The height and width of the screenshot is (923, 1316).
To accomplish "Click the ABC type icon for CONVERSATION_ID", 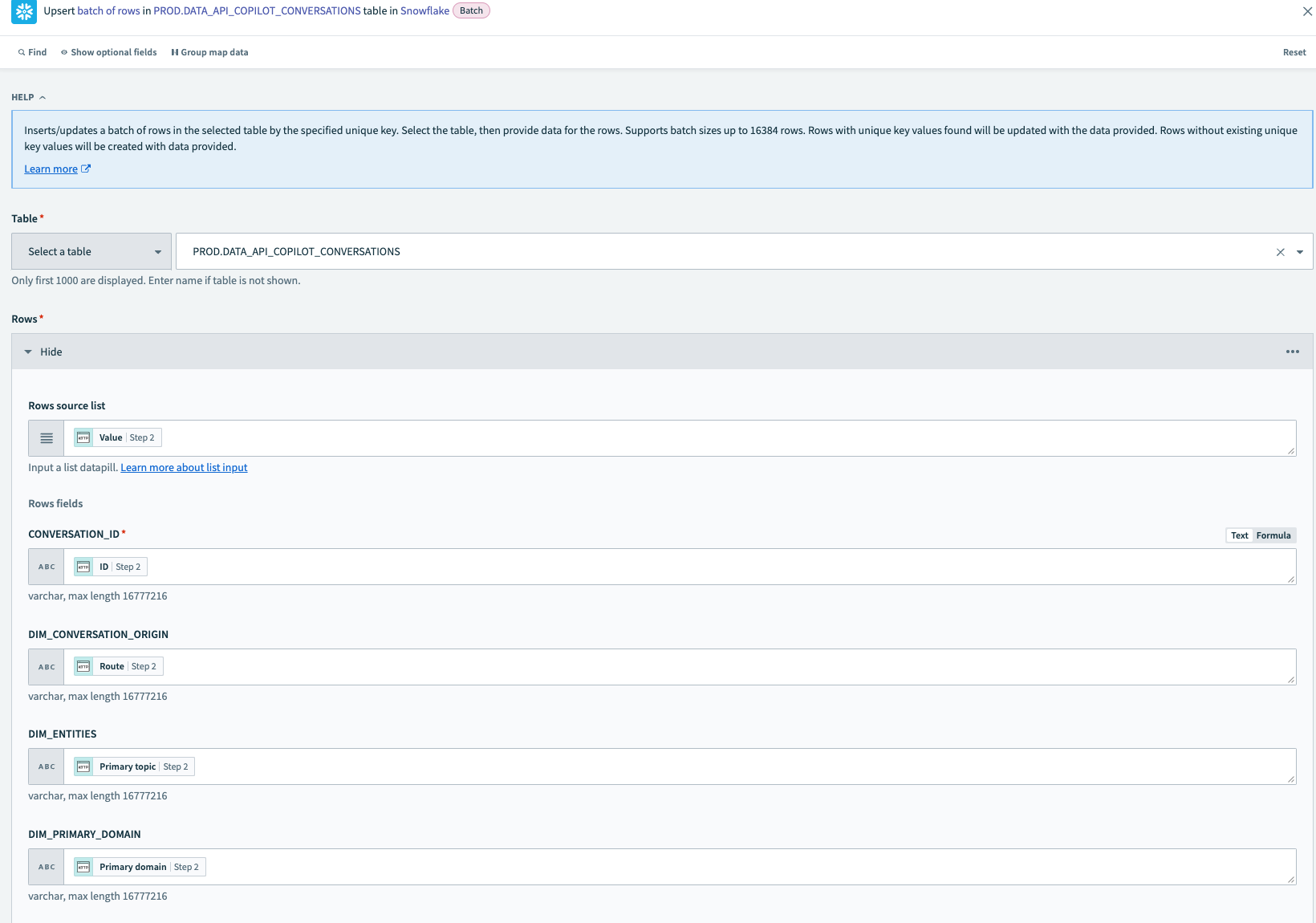I will (x=47, y=567).
